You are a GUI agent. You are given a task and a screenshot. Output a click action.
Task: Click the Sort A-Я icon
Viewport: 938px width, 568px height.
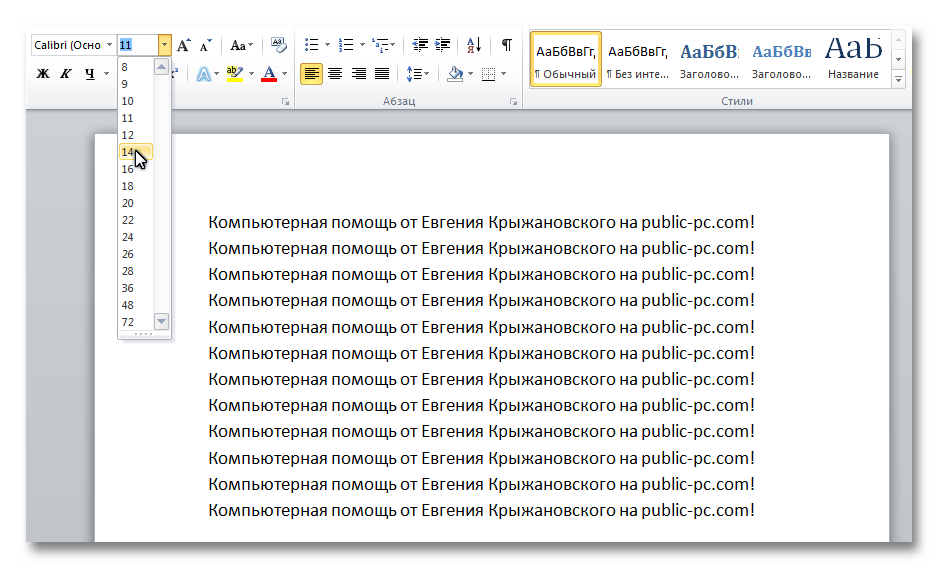coord(474,45)
